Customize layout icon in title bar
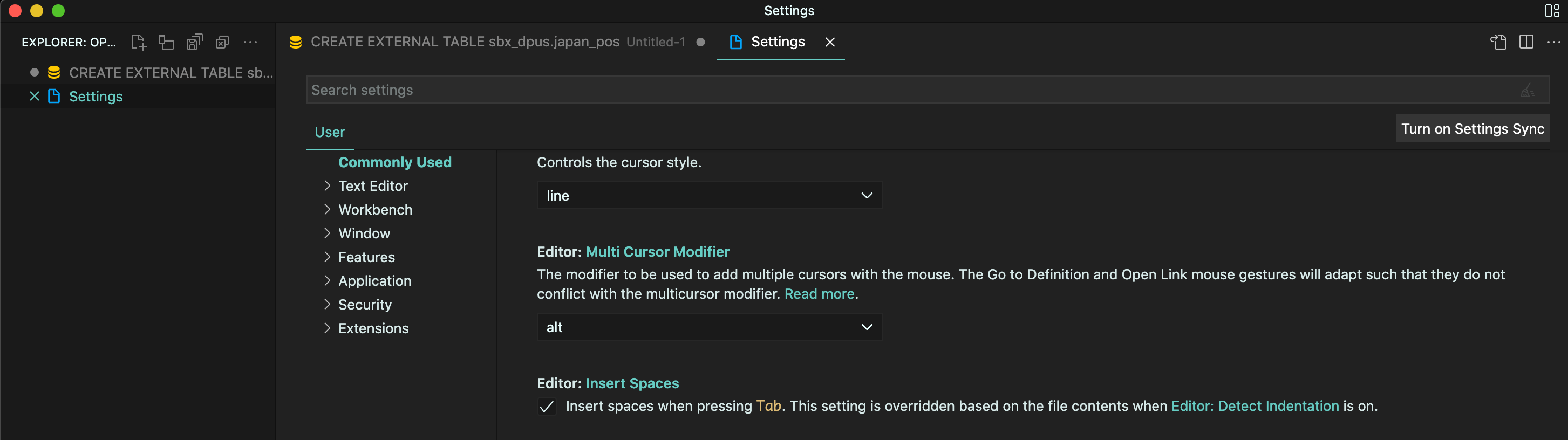1568x440 pixels. point(1552,11)
